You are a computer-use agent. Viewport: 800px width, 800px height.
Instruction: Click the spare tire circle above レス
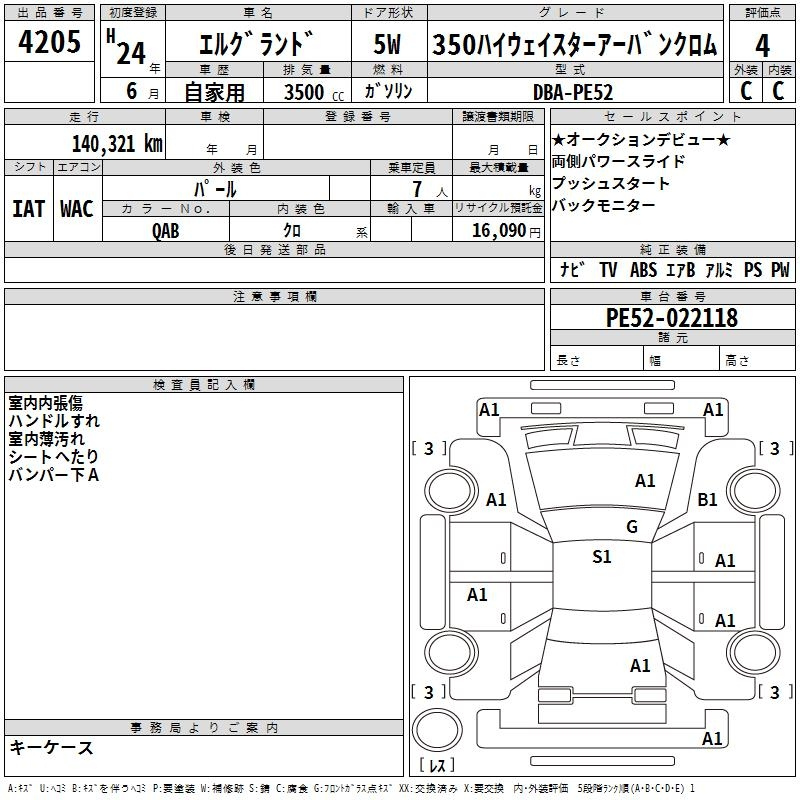pyautogui.click(x=437, y=730)
